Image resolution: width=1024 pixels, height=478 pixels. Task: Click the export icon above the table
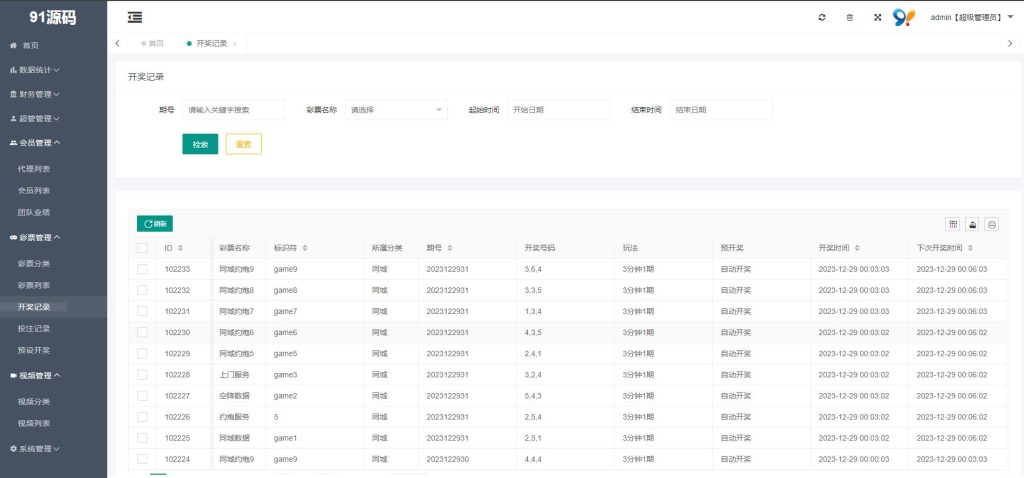[973, 225]
